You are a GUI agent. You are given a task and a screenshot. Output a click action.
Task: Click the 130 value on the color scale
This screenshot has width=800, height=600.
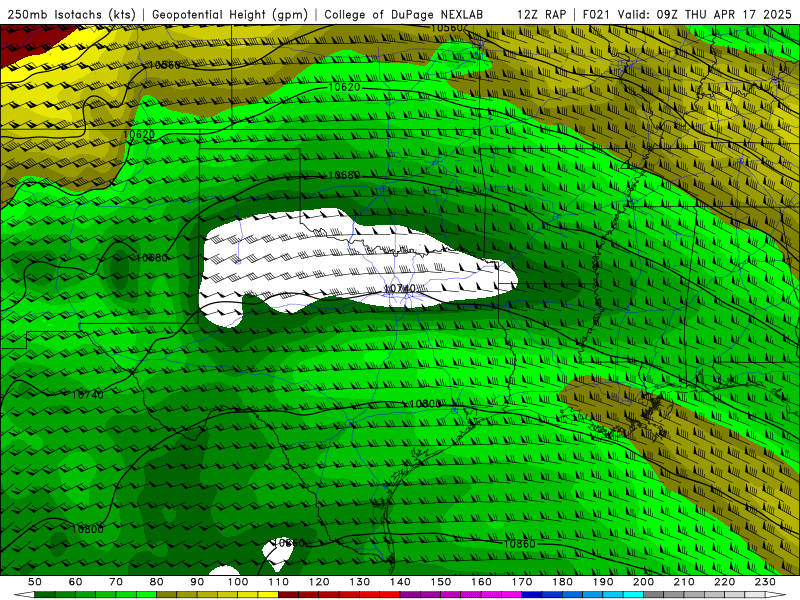360,582
